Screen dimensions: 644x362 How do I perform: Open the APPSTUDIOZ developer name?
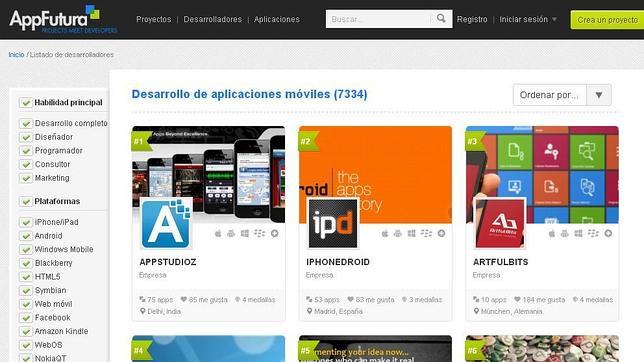click(x=168, y=262)
